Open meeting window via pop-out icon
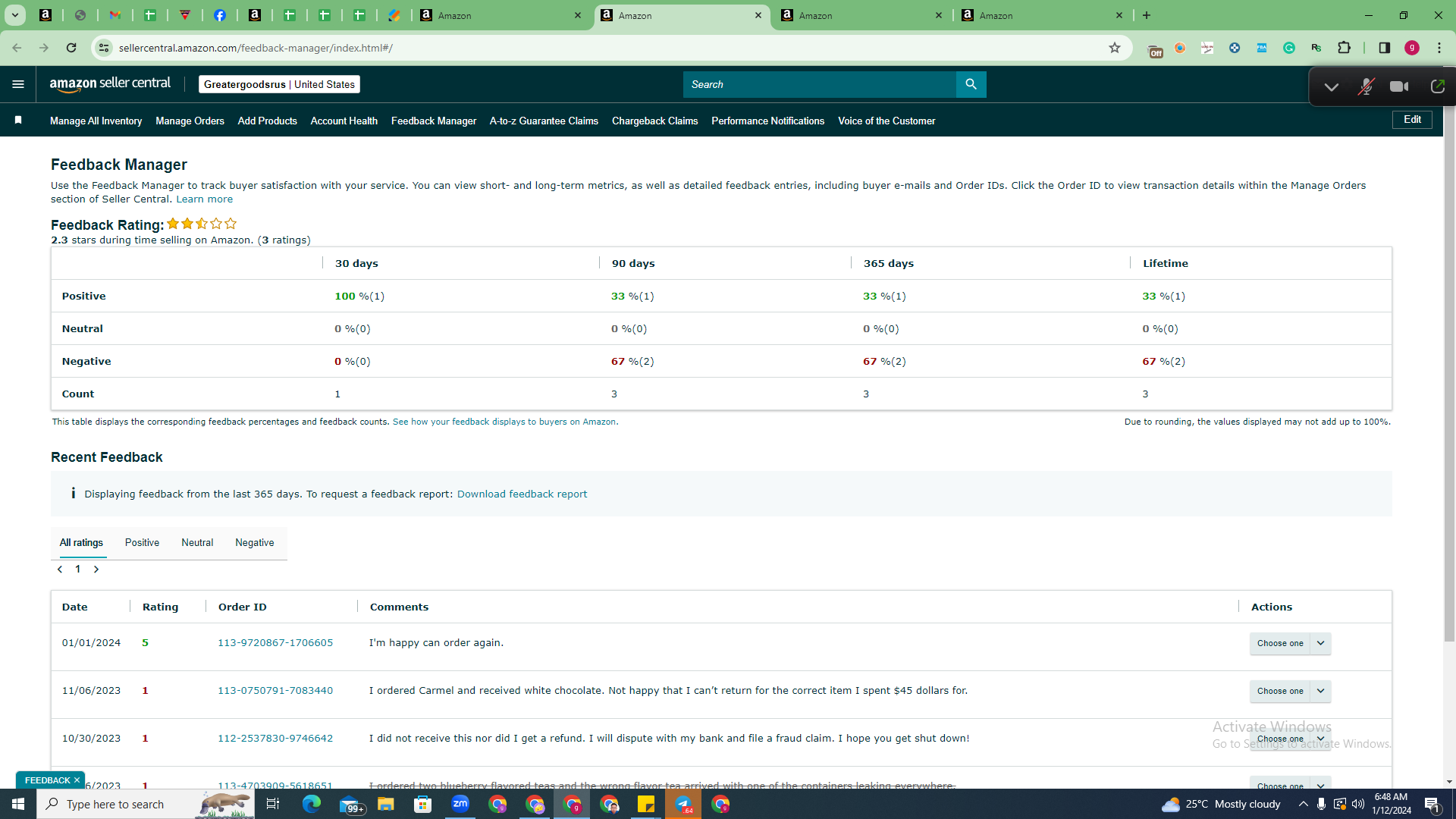The image size is (1456, 819). [x=1437, y=86]
